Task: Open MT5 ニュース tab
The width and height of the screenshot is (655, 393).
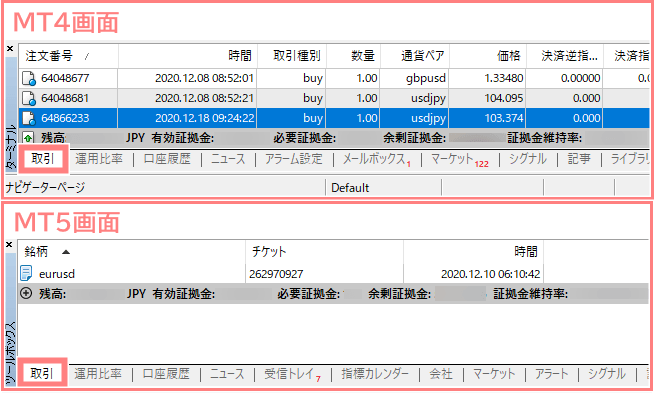Action: (x=227, y=373)
